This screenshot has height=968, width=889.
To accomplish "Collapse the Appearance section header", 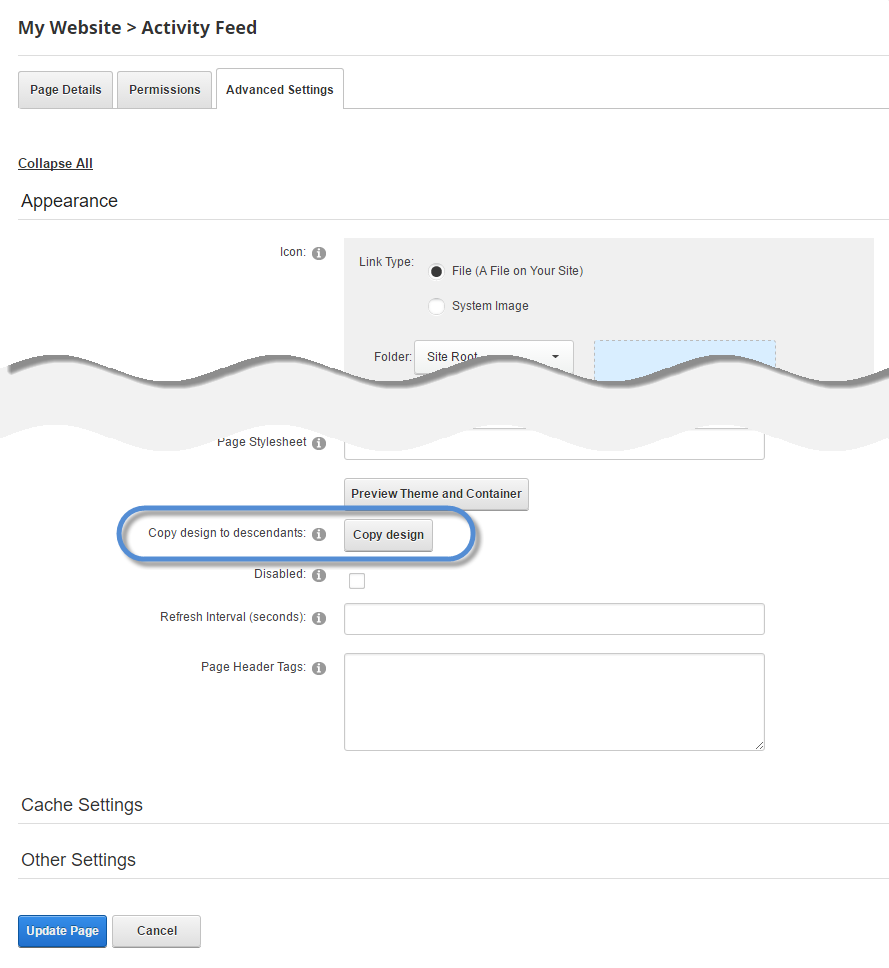I will point(69,201).
